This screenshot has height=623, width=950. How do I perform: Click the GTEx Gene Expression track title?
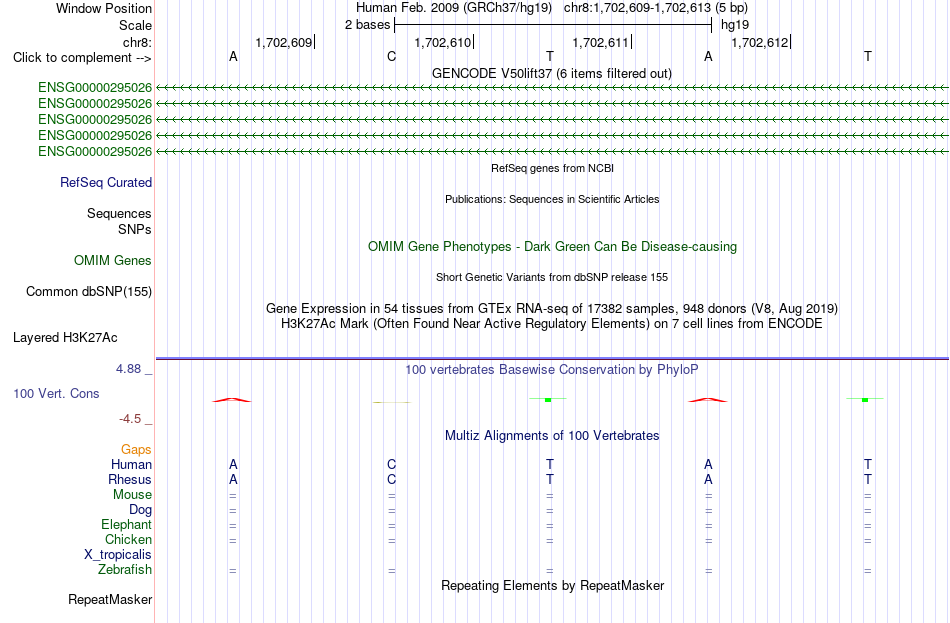coord(552,308)
